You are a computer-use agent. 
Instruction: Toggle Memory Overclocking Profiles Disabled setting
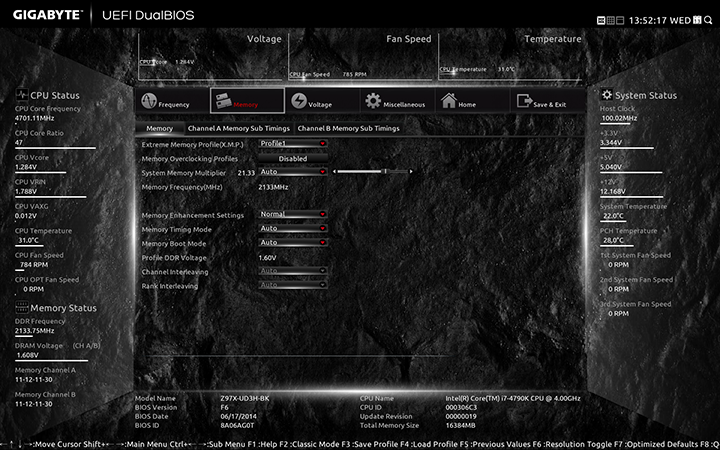[293, 158]
